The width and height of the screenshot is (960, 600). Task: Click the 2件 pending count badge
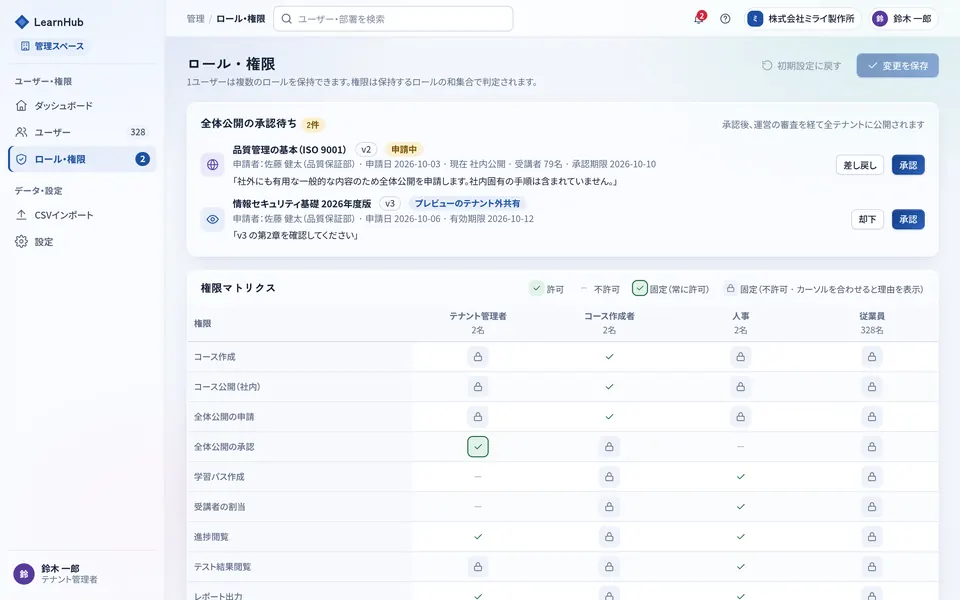312,124
